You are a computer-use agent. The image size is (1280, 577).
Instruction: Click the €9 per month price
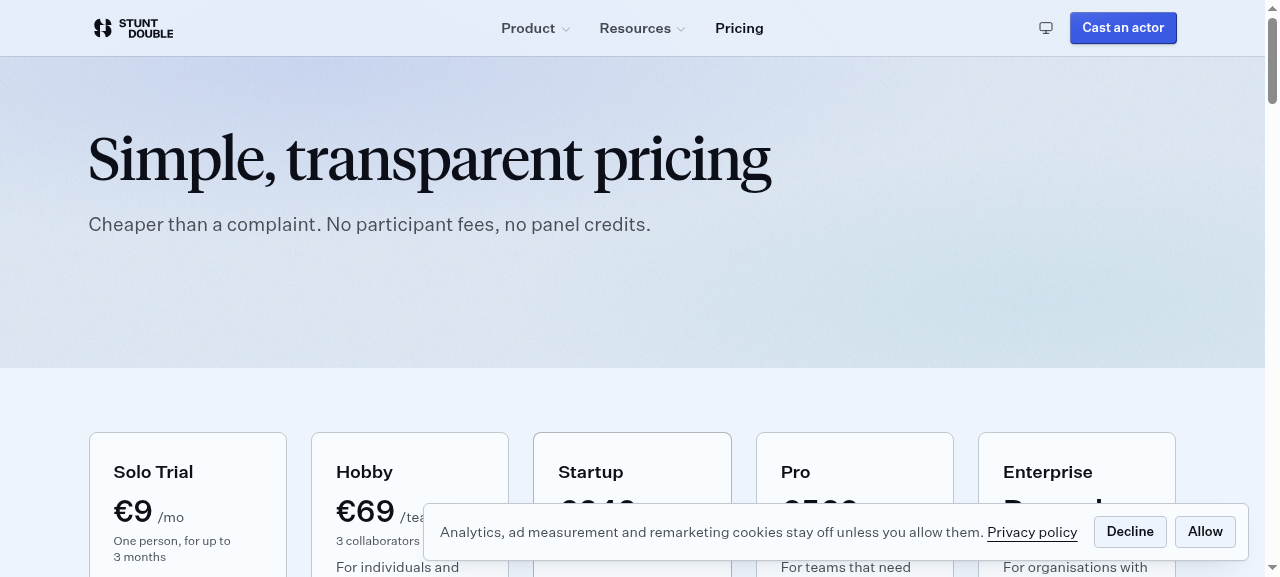point(149,512)
